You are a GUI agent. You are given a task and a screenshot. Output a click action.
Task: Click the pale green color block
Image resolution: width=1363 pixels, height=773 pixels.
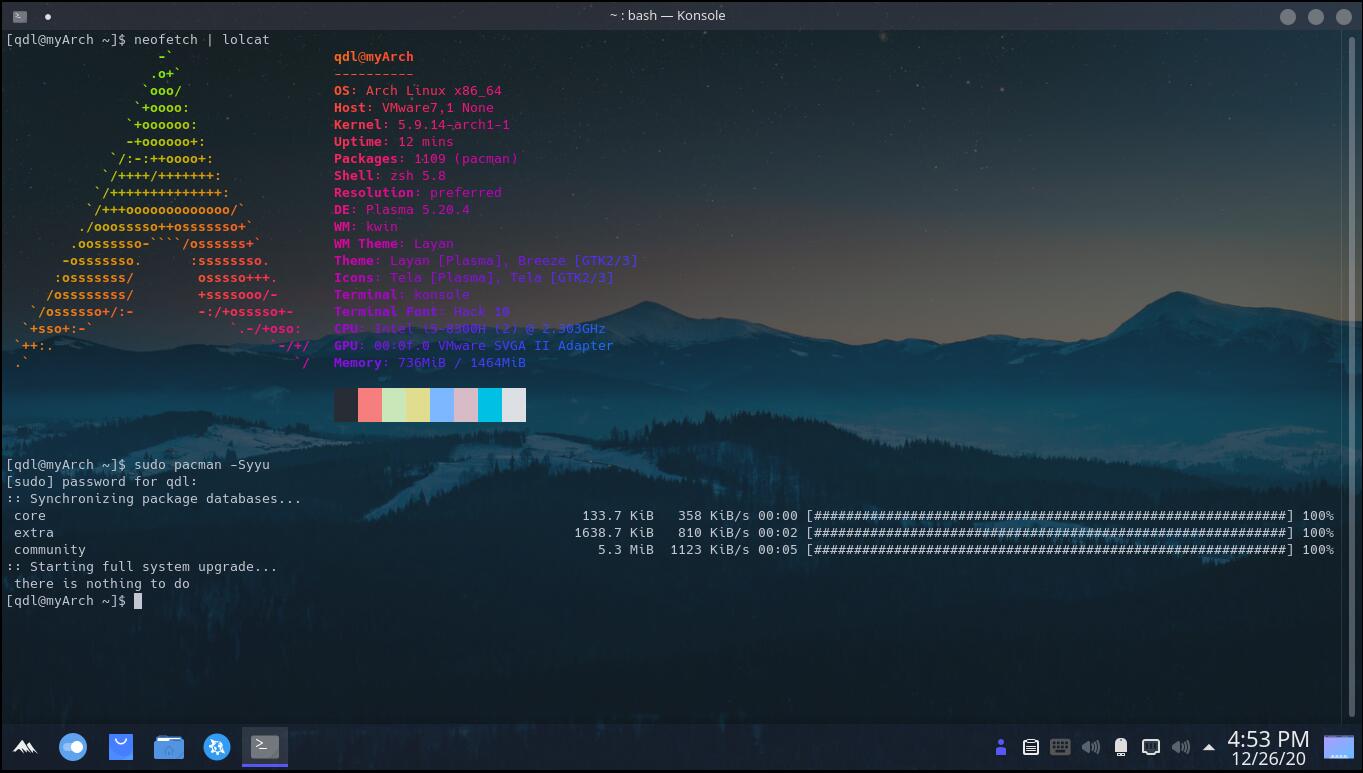[x=394, y=405]
